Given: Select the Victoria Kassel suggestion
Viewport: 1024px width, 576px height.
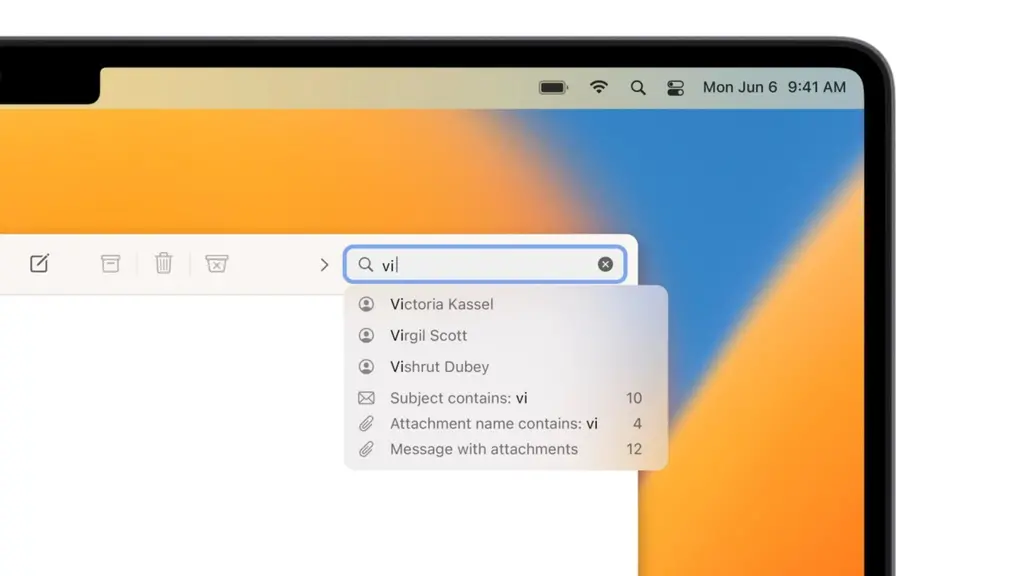Looking at the screenshot, I should [505, 304].
